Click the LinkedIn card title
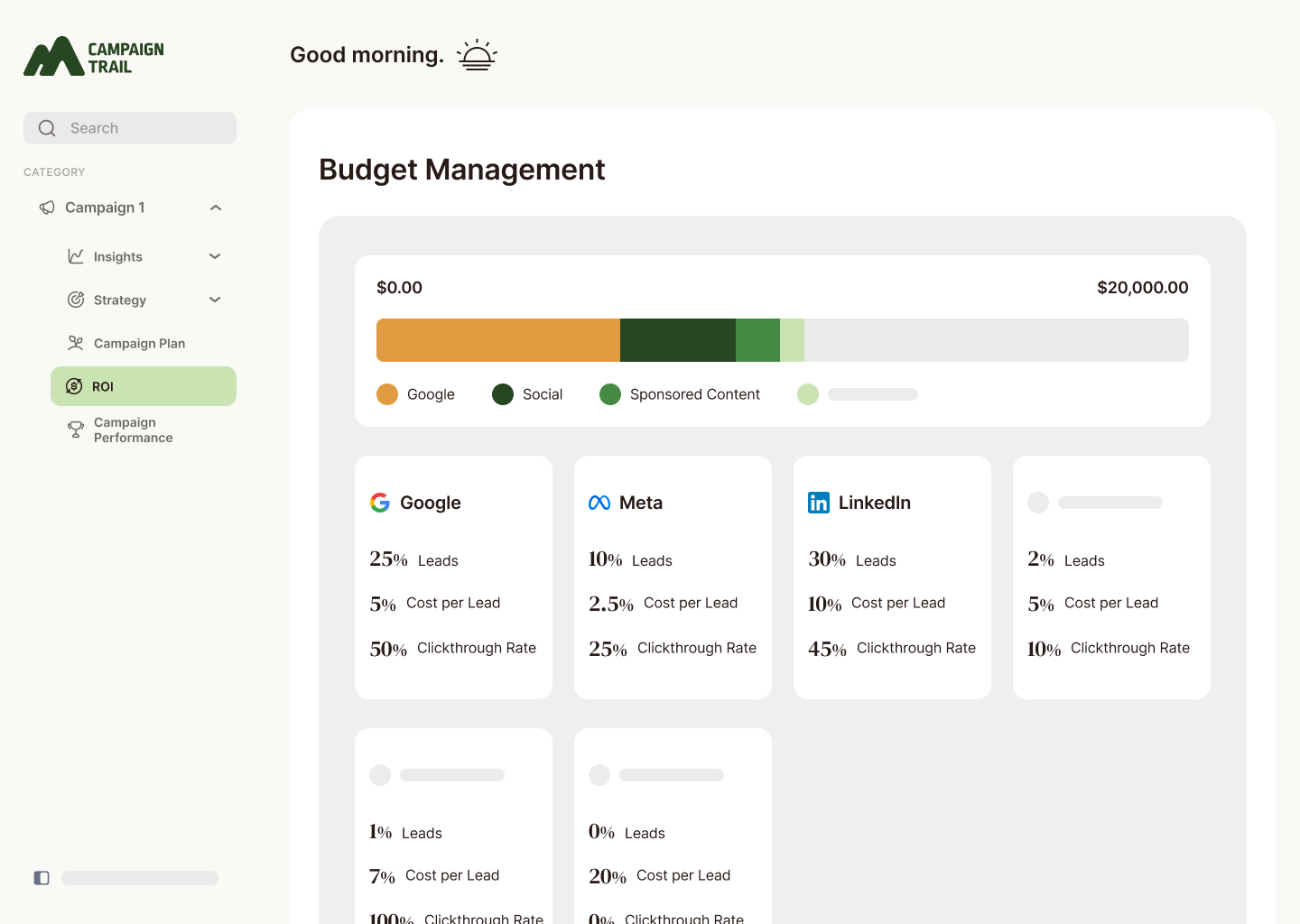The width and height of the screenshot is (1300, 924). click(x=875, y=503)
